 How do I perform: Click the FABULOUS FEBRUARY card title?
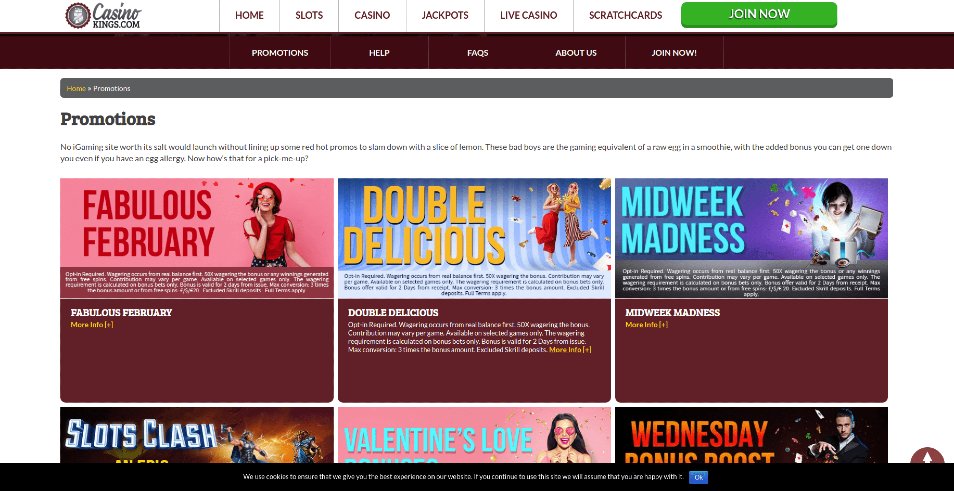[x=121, y=312]
